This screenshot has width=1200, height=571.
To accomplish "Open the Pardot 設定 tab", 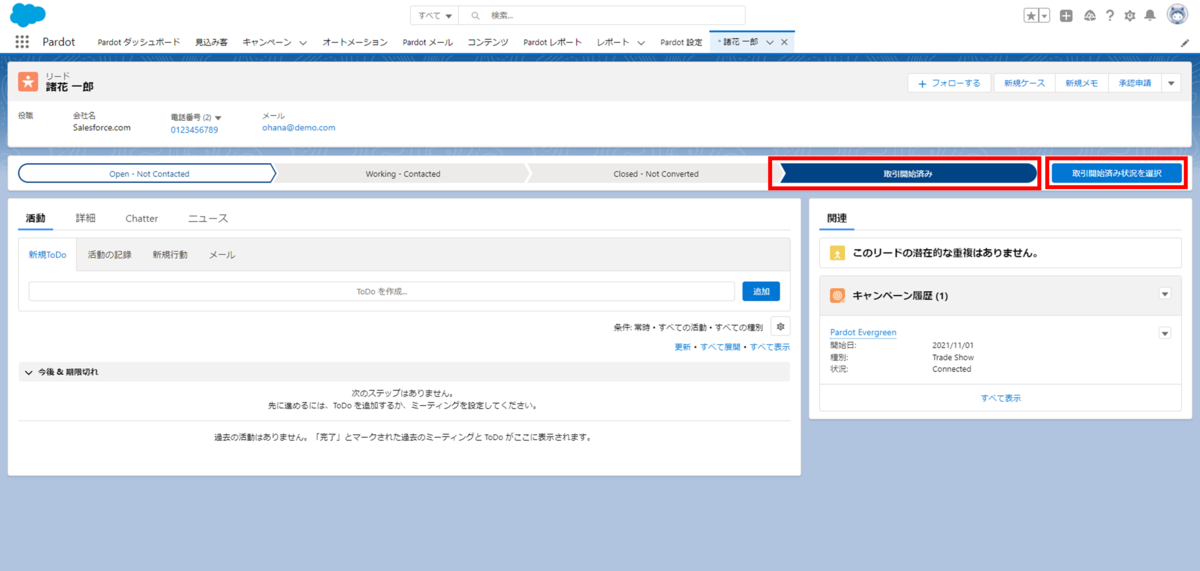I will click(681, 42).
